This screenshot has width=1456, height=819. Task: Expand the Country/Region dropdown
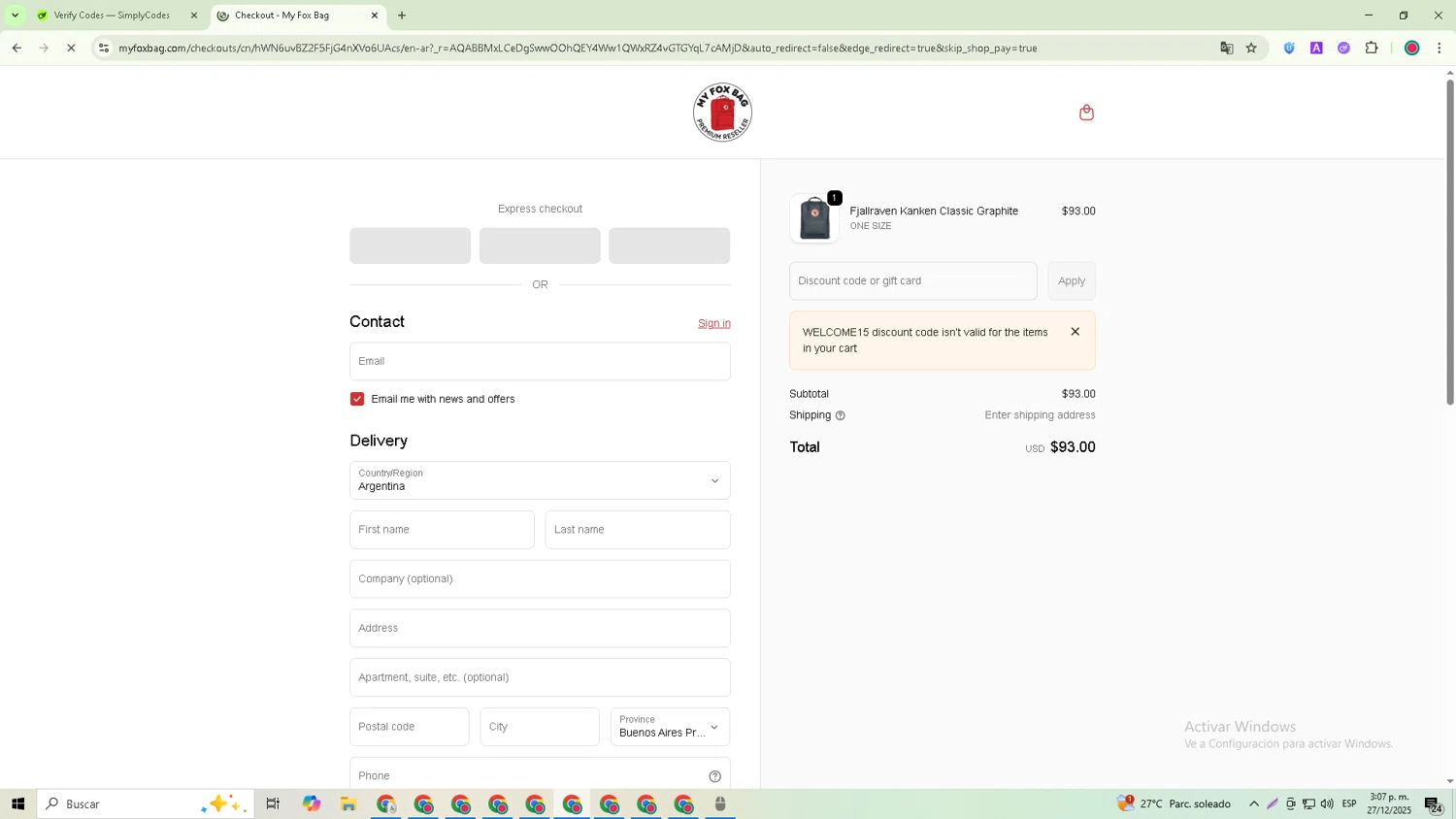540,480
